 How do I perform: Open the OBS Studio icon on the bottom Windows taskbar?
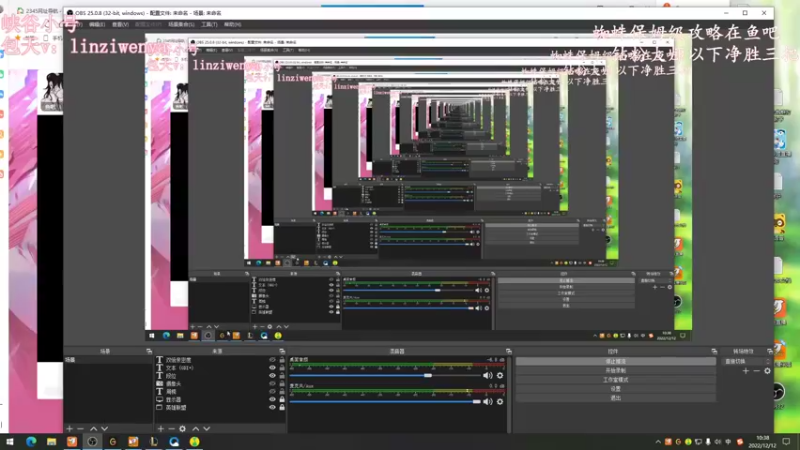[x=92, y=442]
